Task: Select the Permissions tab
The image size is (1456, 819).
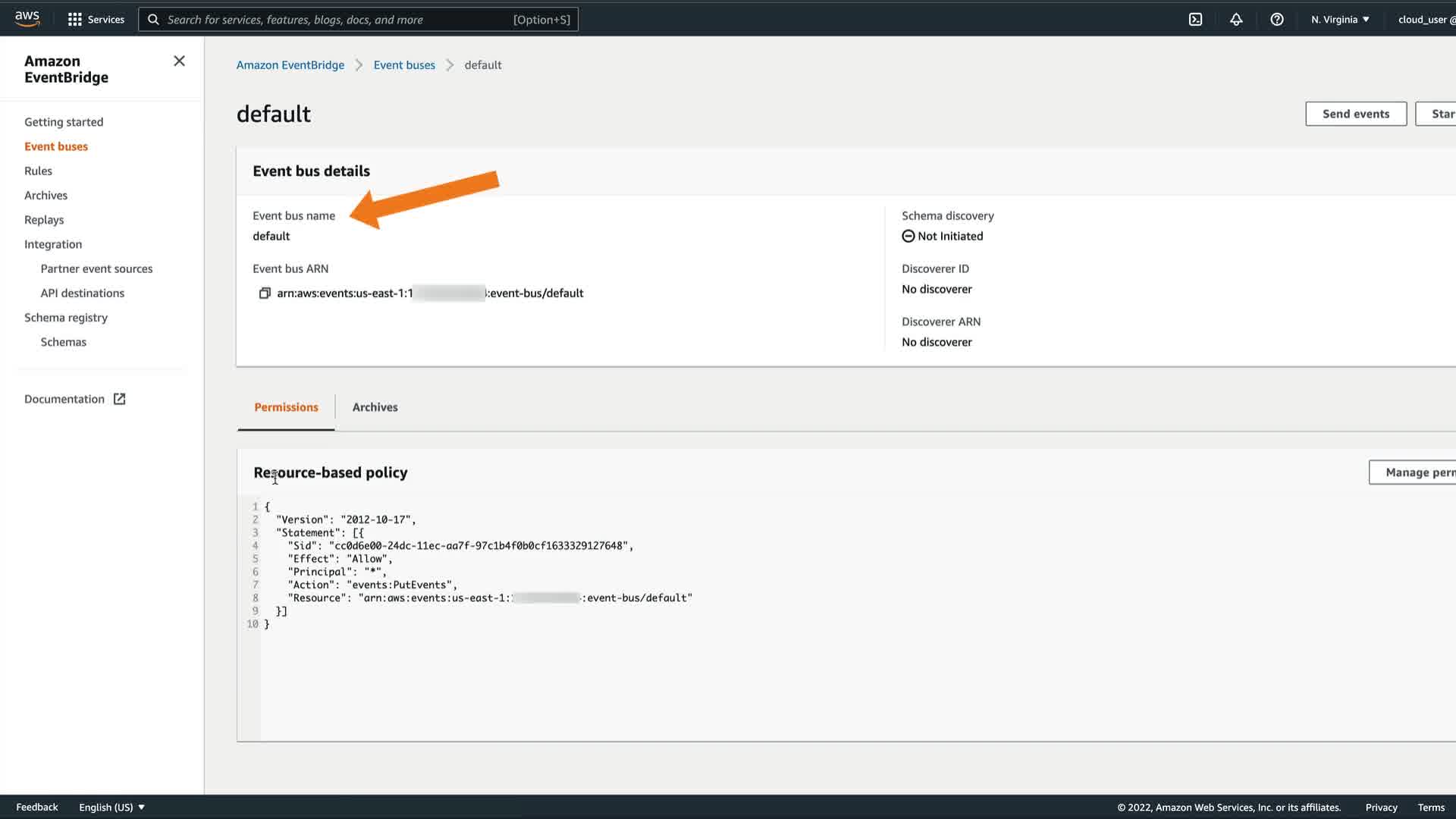Action: pos(286,407)
